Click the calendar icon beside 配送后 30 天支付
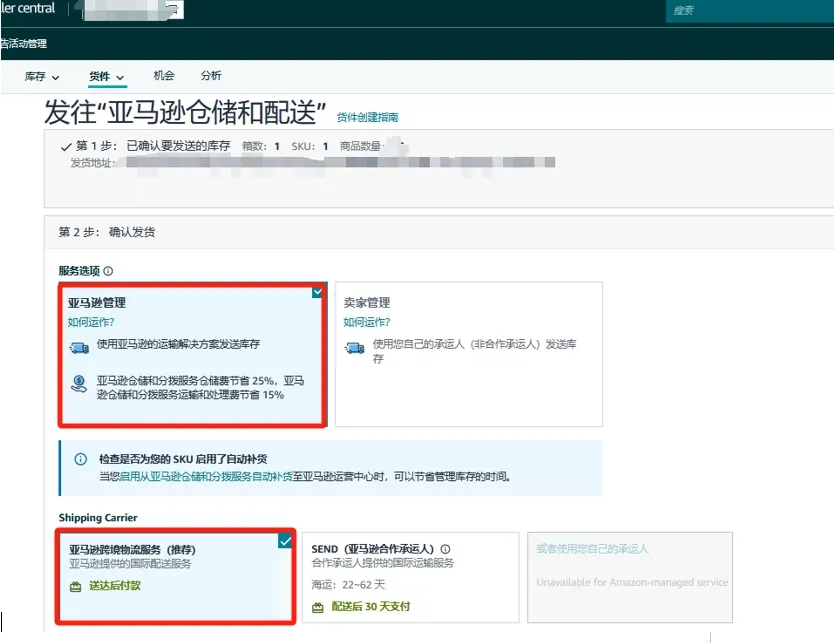 tap(319, 607)
